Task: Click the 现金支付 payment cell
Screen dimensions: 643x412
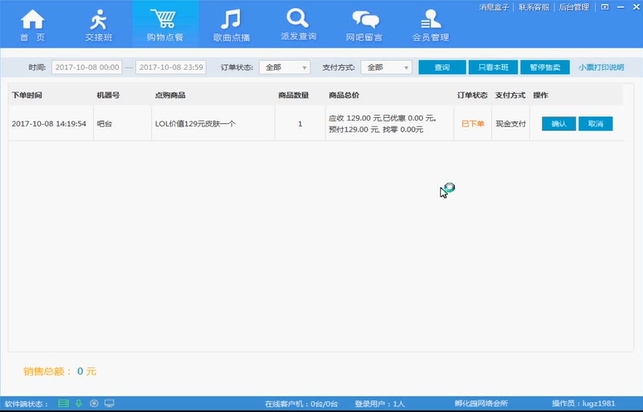Action: [511, 124]
